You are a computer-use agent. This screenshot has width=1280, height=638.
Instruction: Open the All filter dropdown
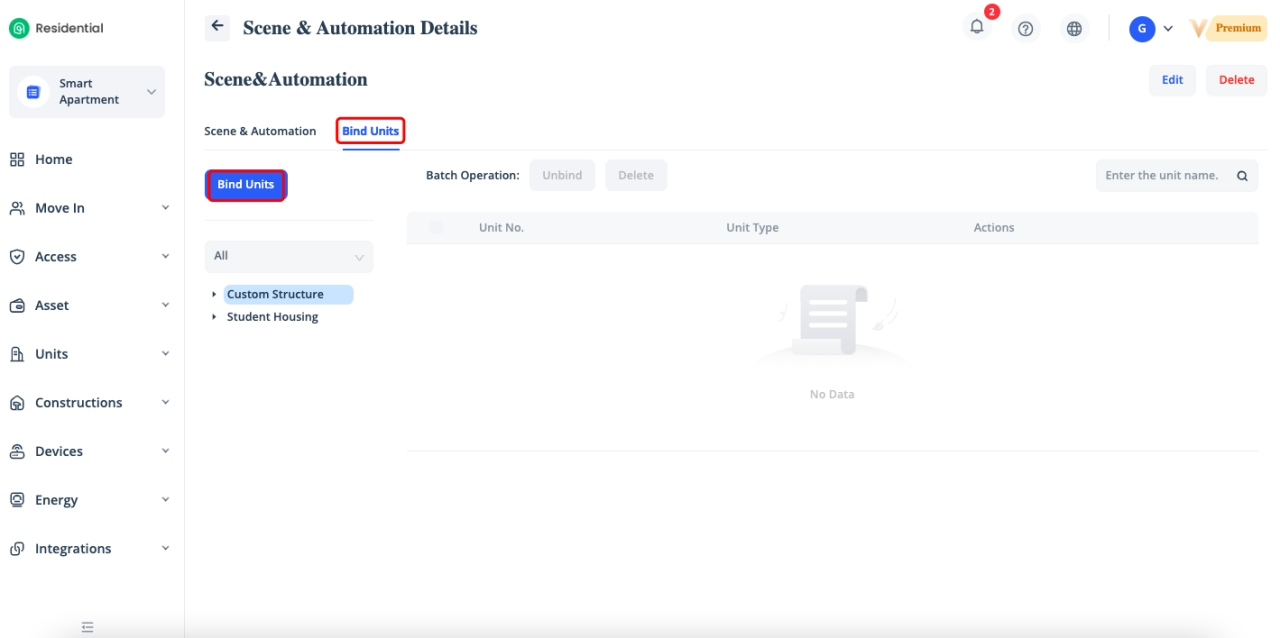click(288, 257)
